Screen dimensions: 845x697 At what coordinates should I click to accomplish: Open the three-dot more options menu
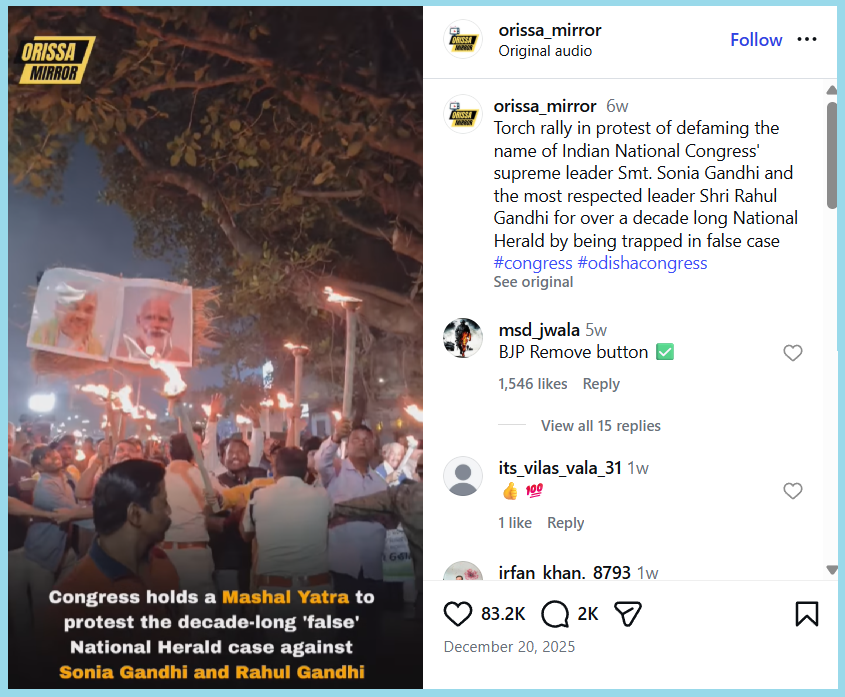click(807, 40)
